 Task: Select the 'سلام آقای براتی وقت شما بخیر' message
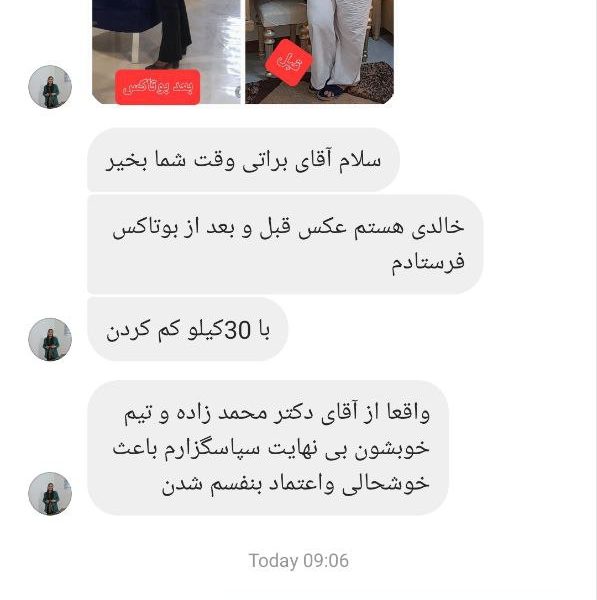point(243,160)
